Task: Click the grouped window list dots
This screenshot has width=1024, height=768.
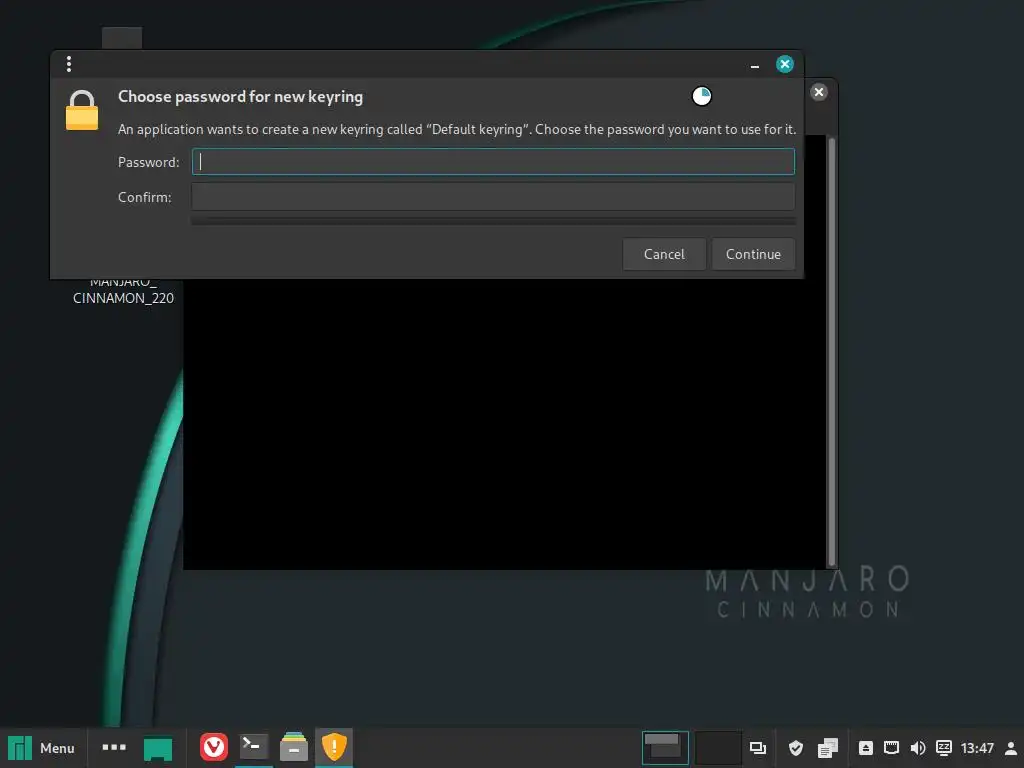Action: 114,747
